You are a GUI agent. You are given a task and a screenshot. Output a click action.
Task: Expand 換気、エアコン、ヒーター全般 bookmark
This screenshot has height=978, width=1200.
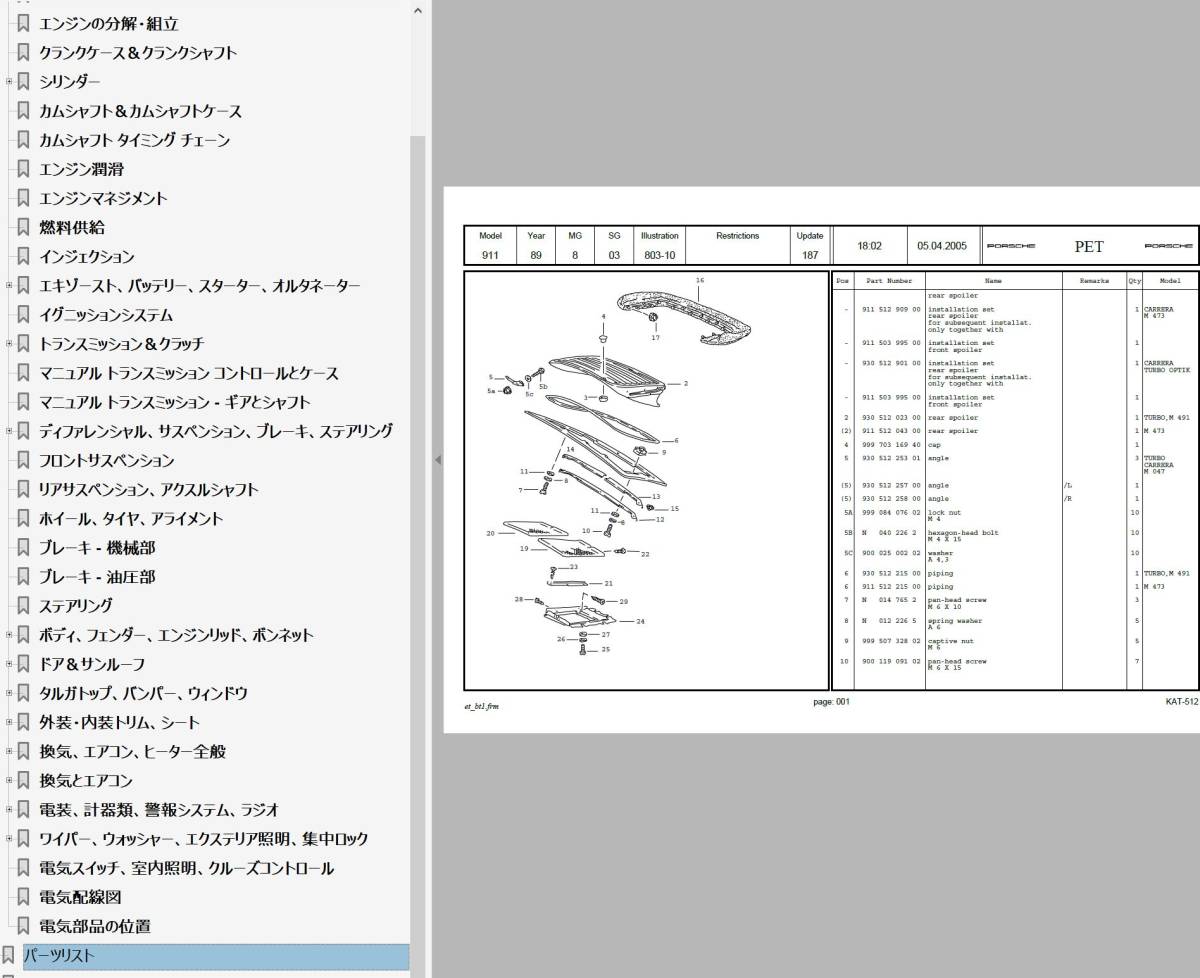click(9, 751)
